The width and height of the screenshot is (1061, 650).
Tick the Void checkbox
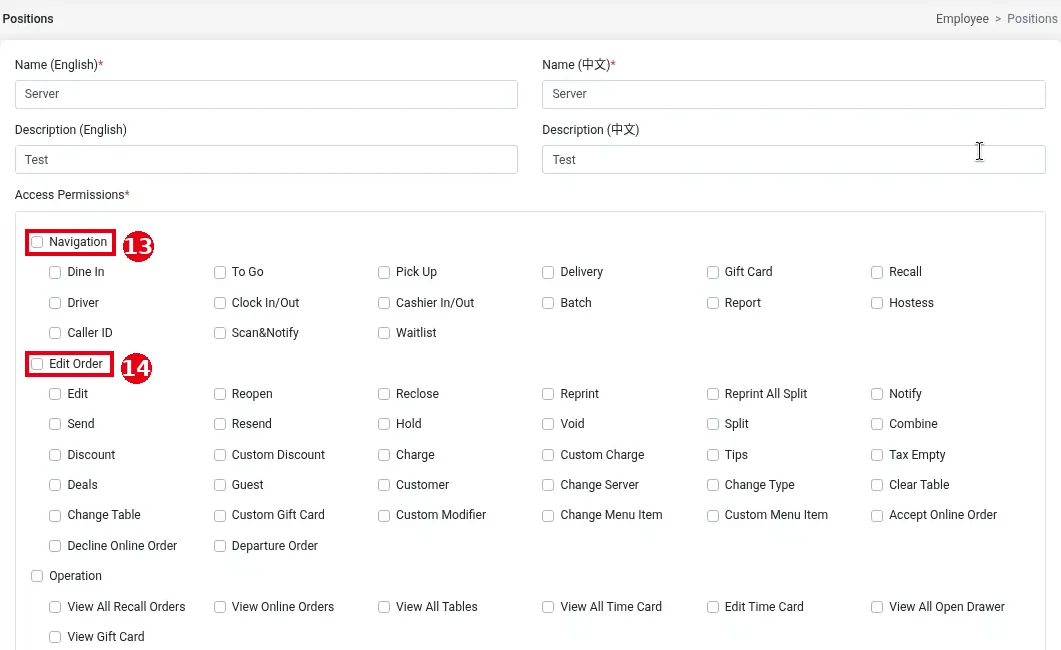(x=548, y=424)
